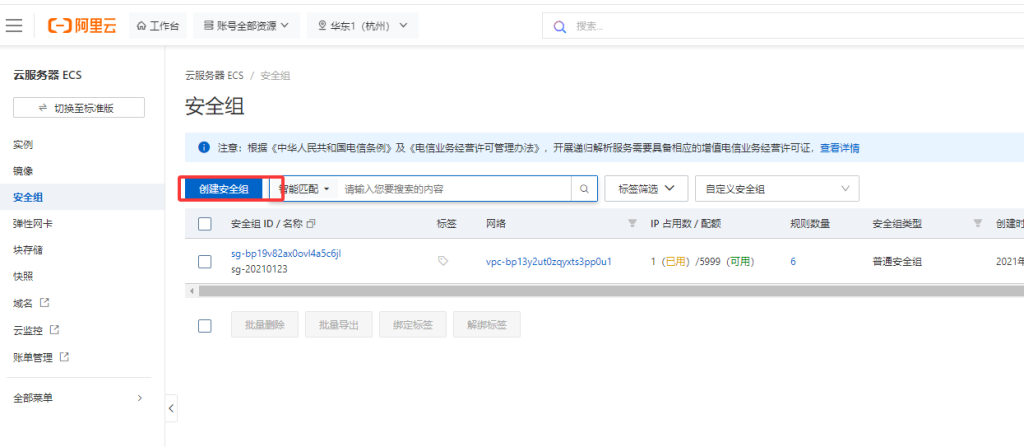Click the security group search magnifier button
This screenshot has width=1024, height=447.
(584, 189)
